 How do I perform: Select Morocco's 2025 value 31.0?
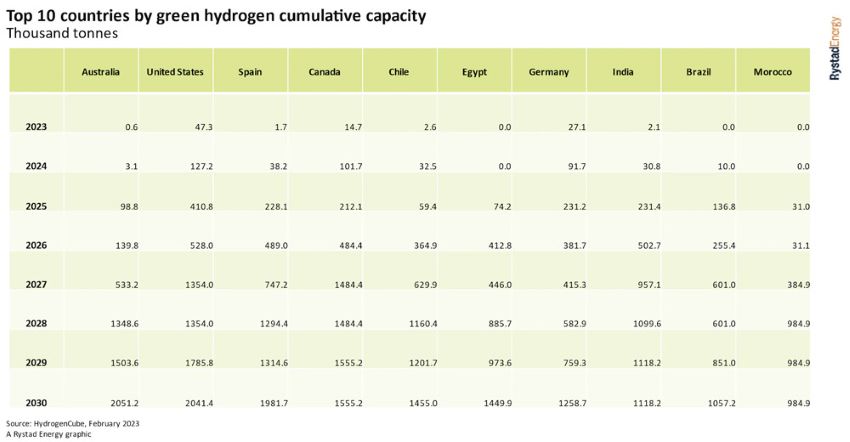pyautogui.click(x=801, y=206)
